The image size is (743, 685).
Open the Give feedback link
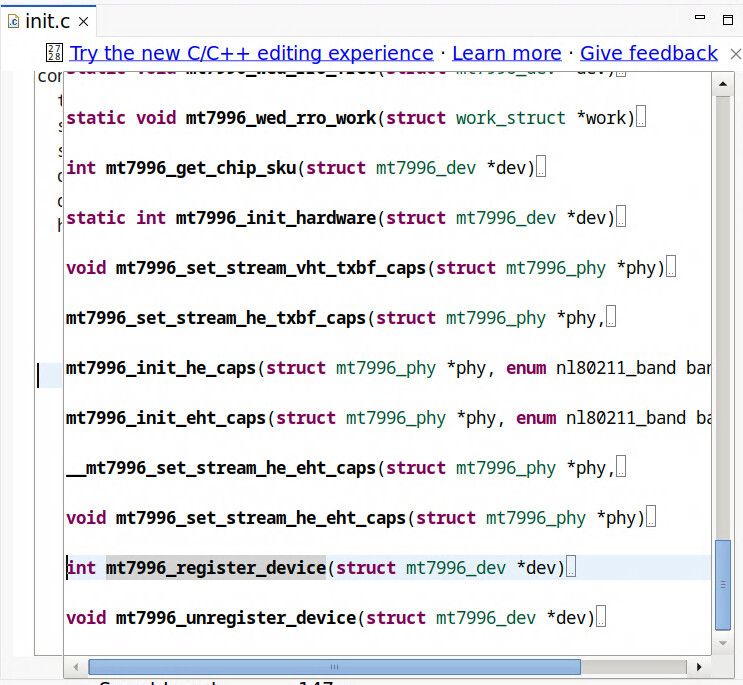(x=649, y=53)
